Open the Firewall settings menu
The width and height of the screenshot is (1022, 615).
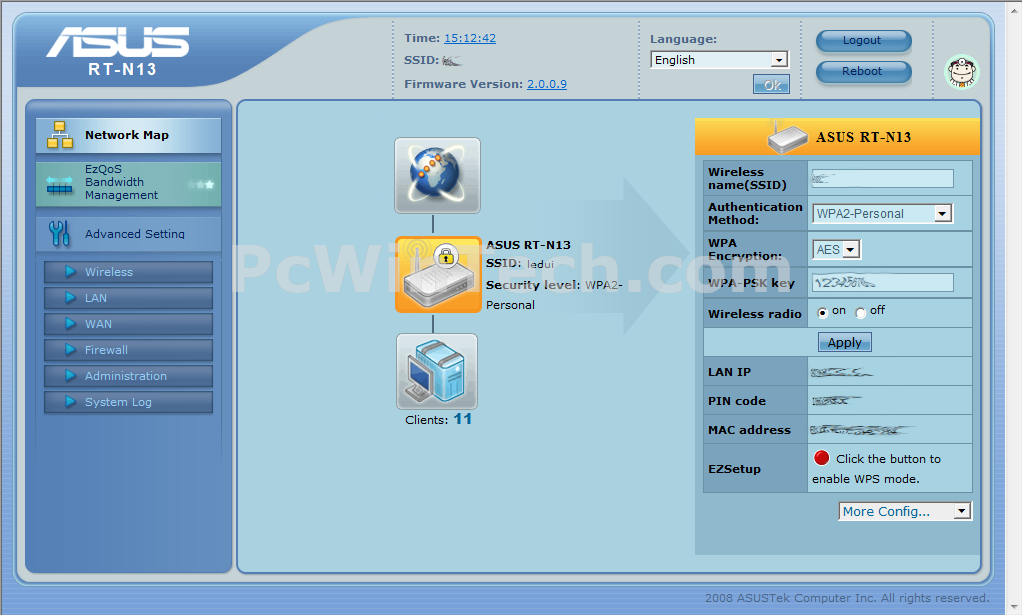128,350
